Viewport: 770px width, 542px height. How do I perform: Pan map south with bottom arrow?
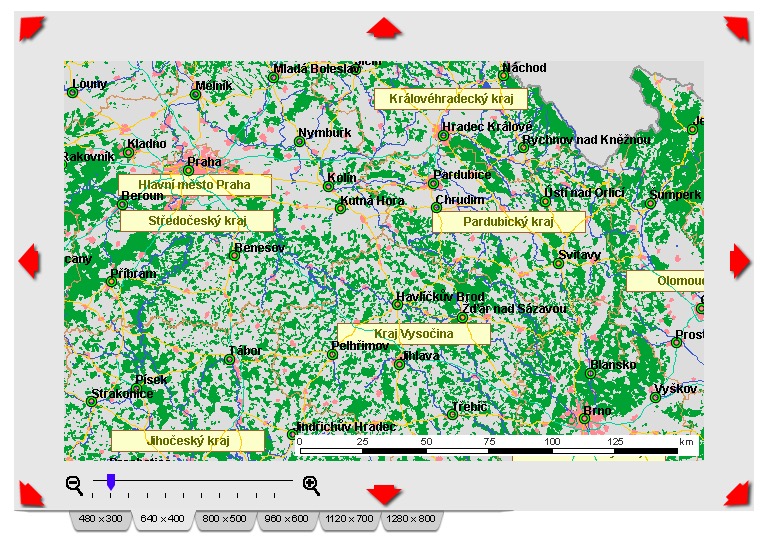pyautogui.click(x=384, y=494)
